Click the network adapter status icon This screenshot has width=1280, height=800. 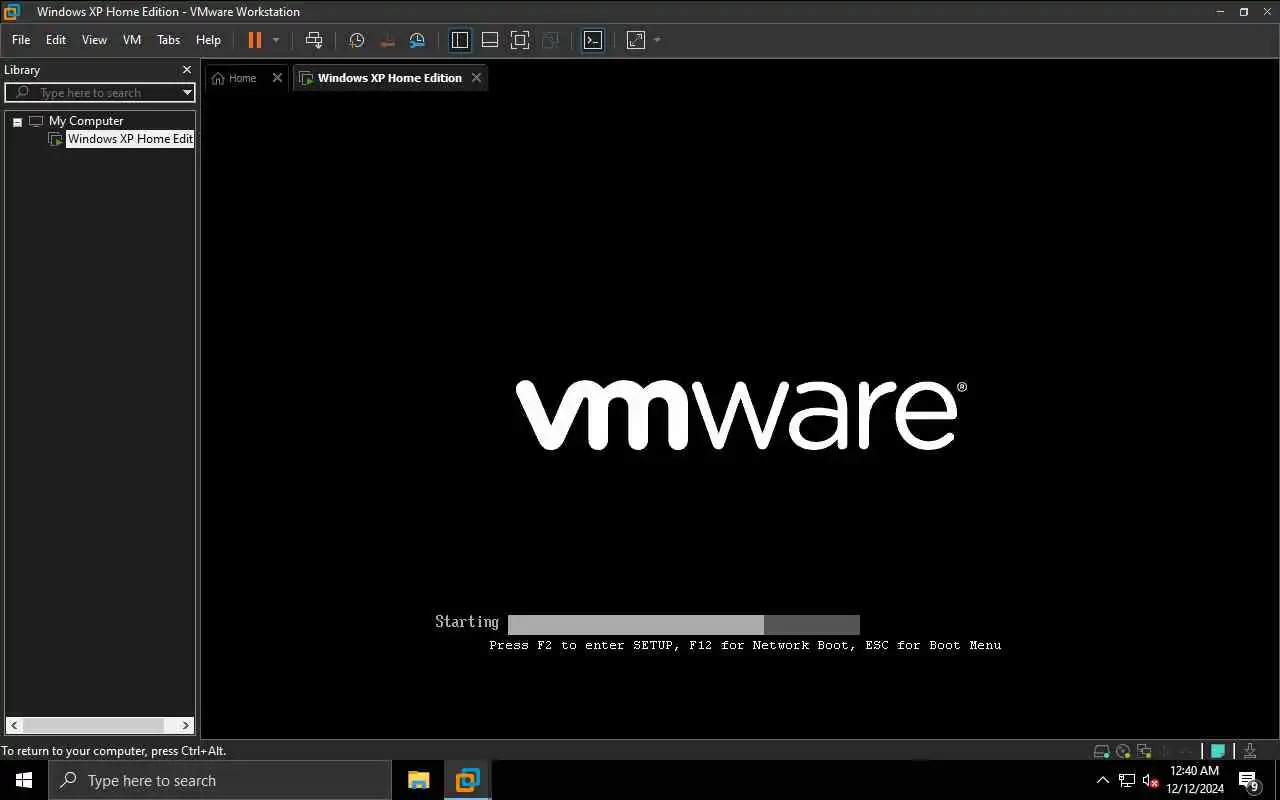point(1144,751)
